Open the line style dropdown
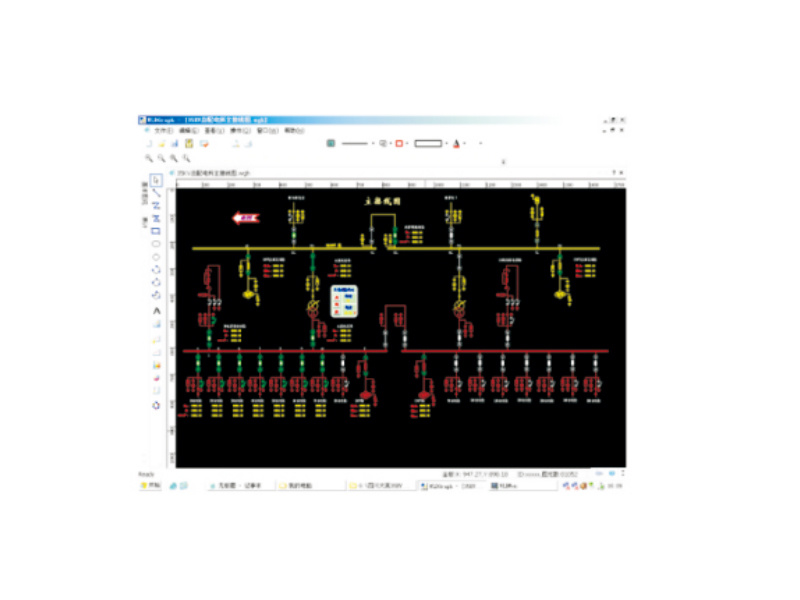The width and height of the screenshot is (800, 600). (x=373, y=143)
